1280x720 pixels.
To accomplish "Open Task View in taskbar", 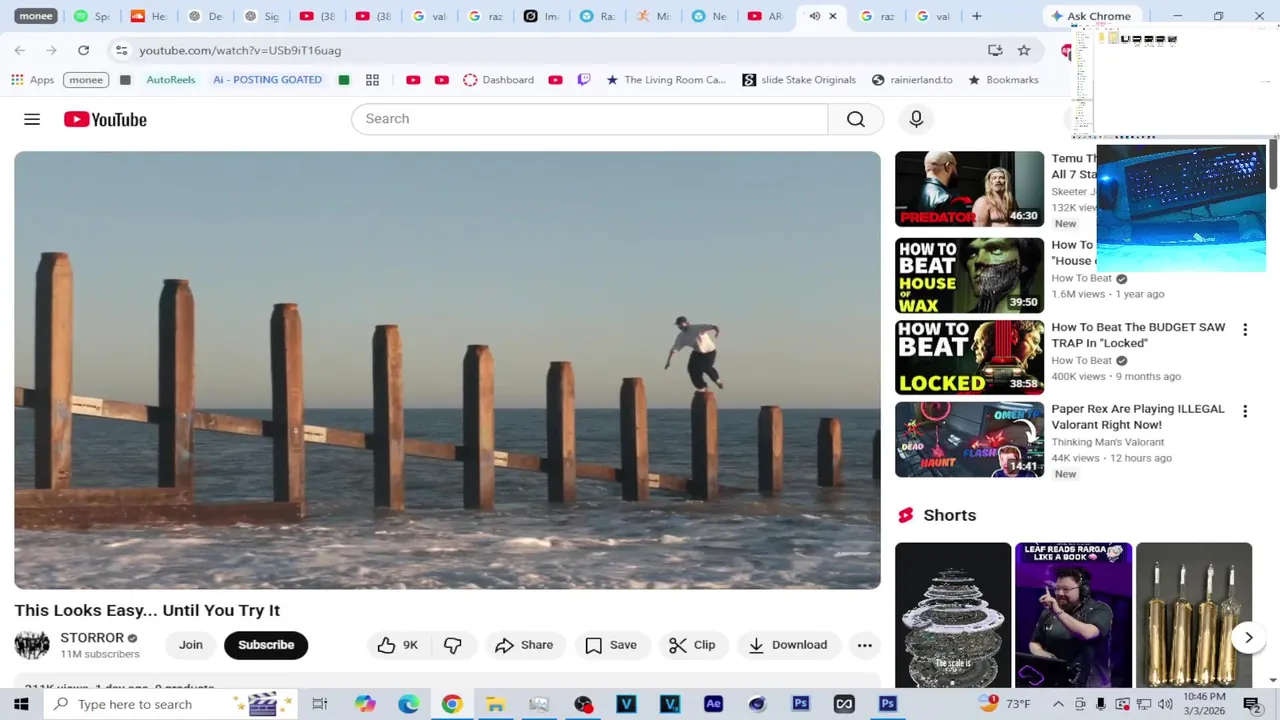I will coord(320,704).
